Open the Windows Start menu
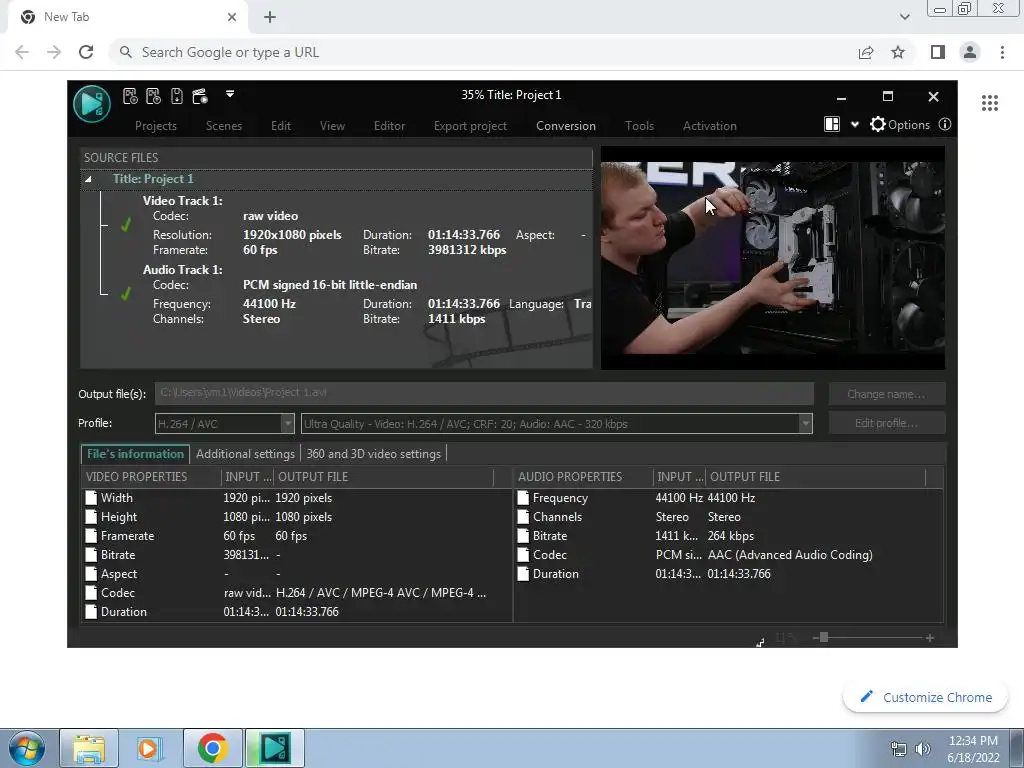 point(25,748)
